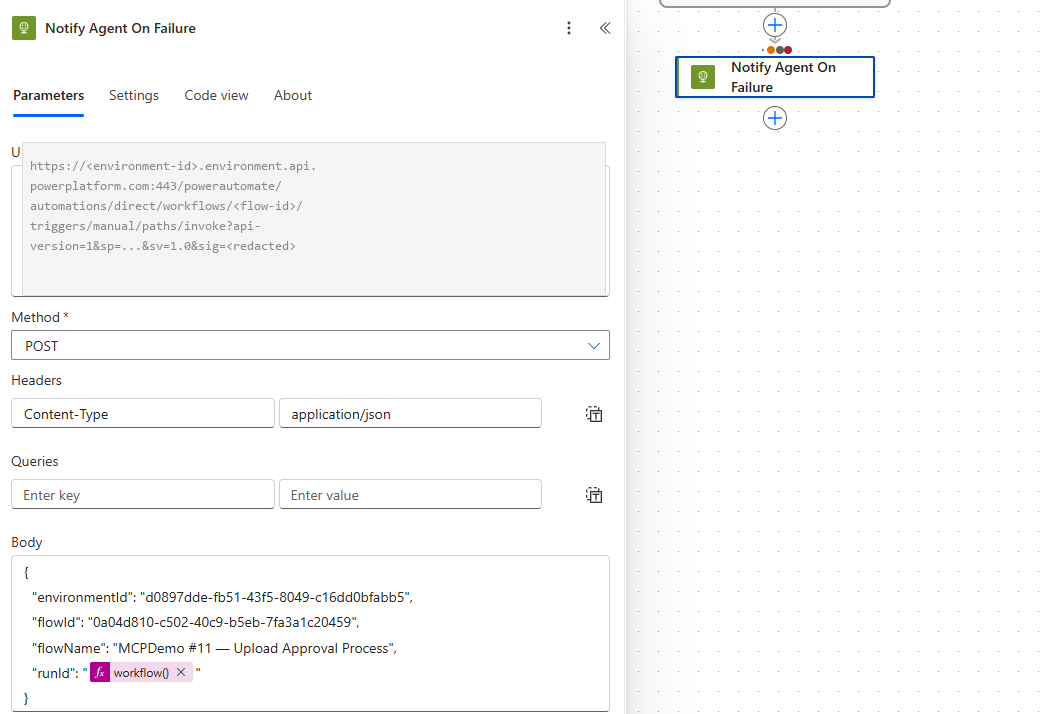Select the Parameters tab

48,95
